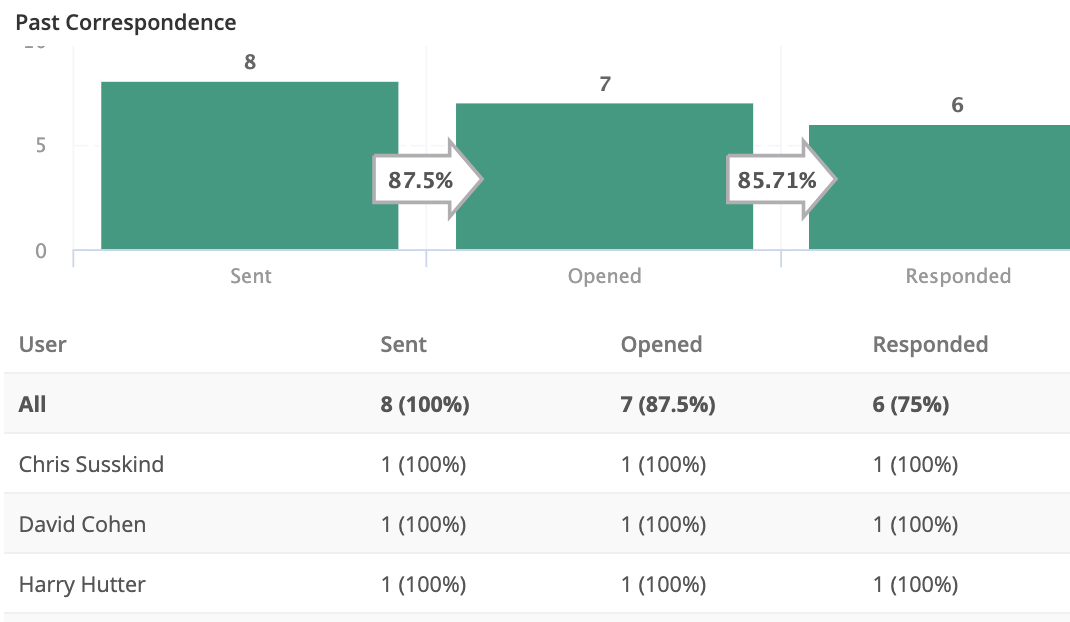Open Harry Hutter's row
The image size is (1070, 622).
click(x=537, y=584)
